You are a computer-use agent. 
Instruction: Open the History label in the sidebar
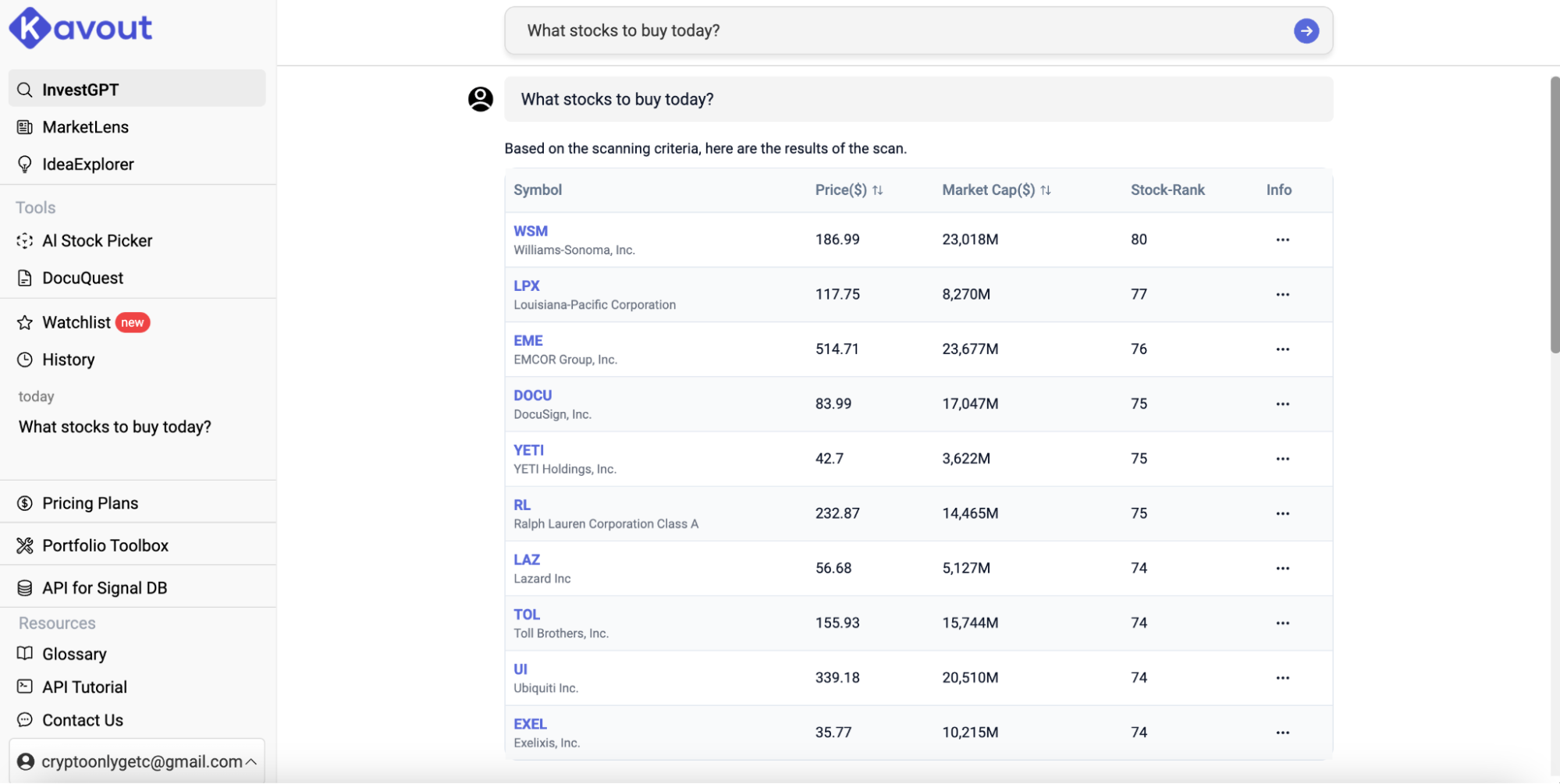[68, 360]
